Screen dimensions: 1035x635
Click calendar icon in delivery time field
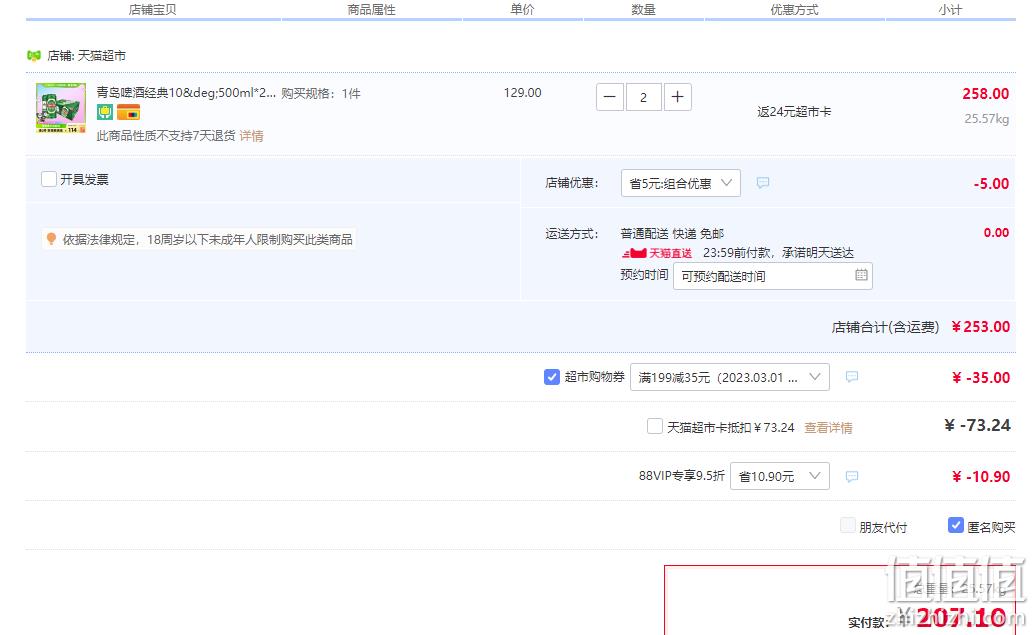click(x=861, y=275)
